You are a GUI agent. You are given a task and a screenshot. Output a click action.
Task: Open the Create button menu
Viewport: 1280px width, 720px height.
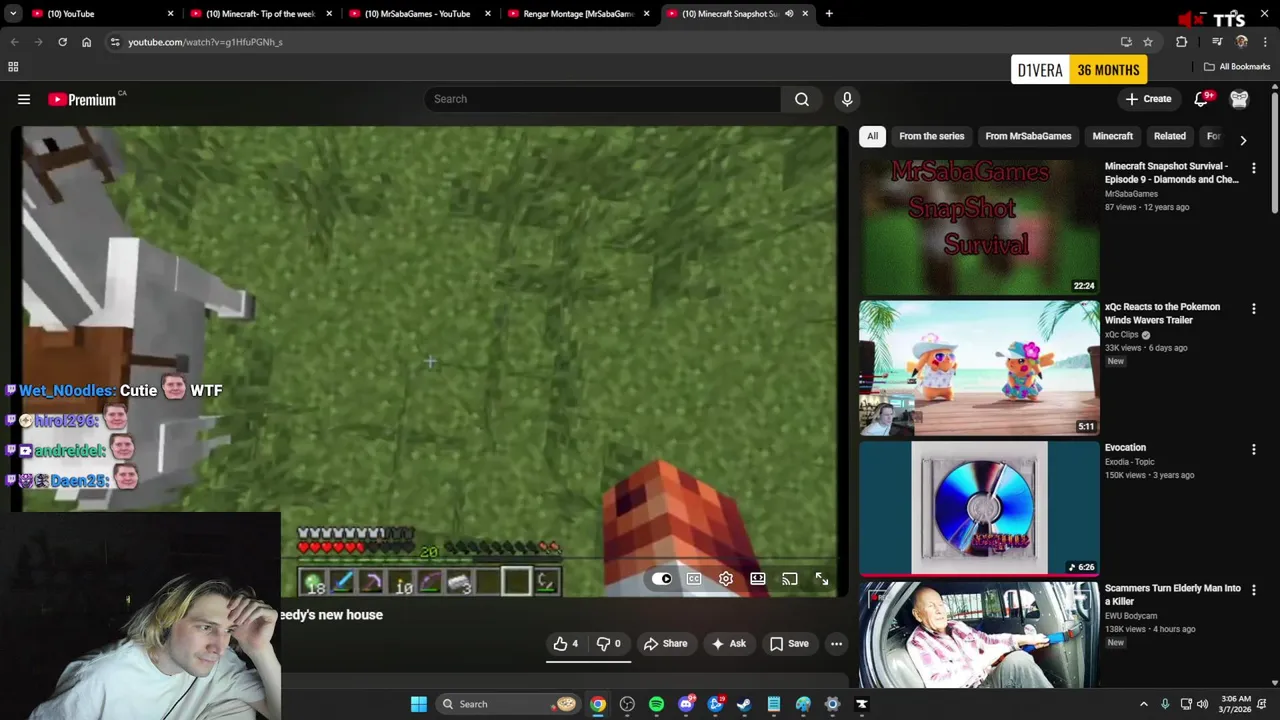(1148, 99)
